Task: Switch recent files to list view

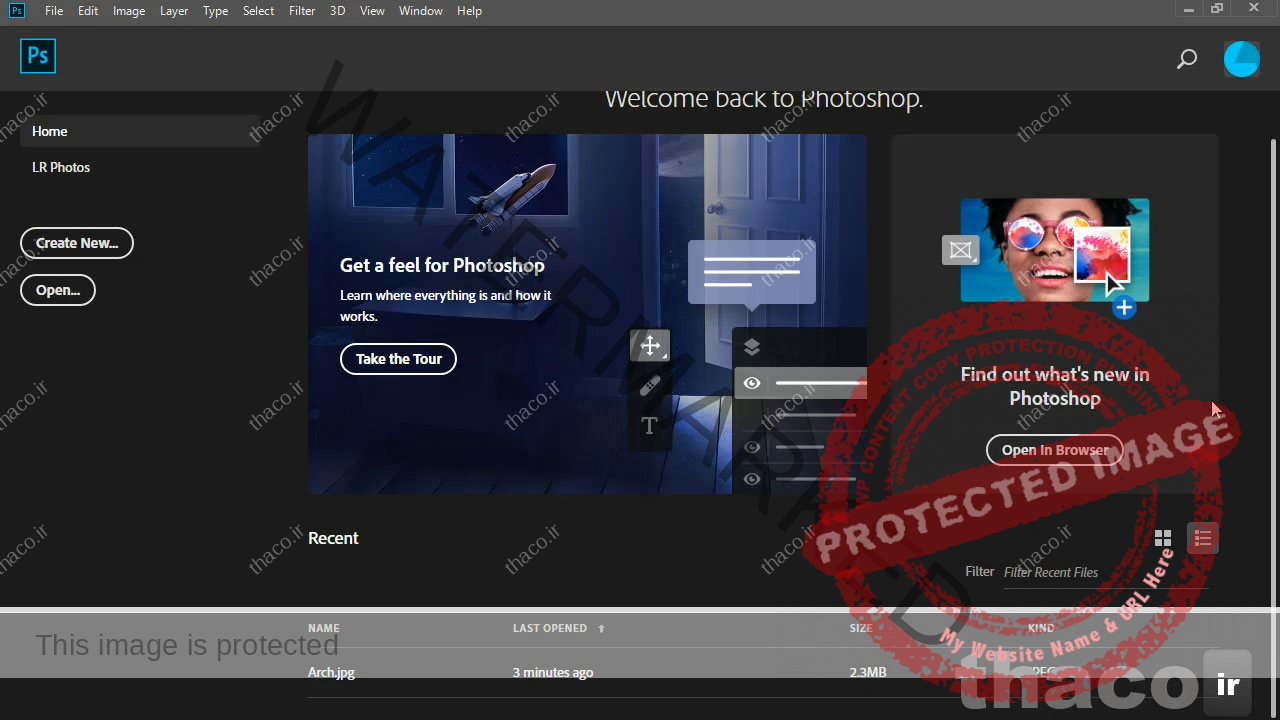Action: pos(1203,539)
